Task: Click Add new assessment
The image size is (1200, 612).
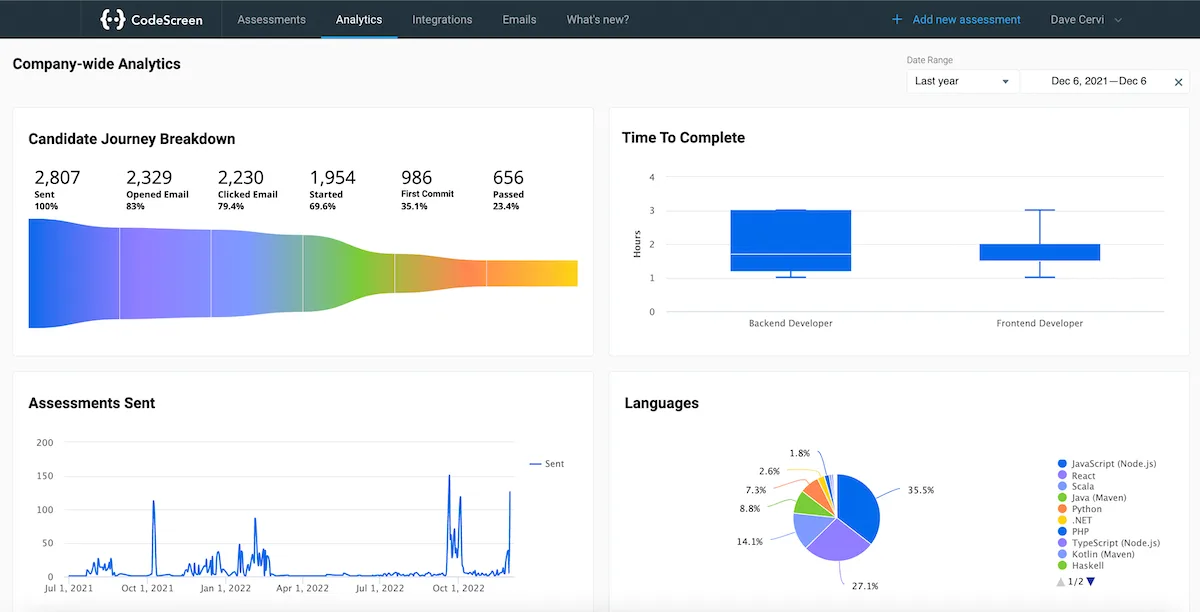Action: click(966, 19)
